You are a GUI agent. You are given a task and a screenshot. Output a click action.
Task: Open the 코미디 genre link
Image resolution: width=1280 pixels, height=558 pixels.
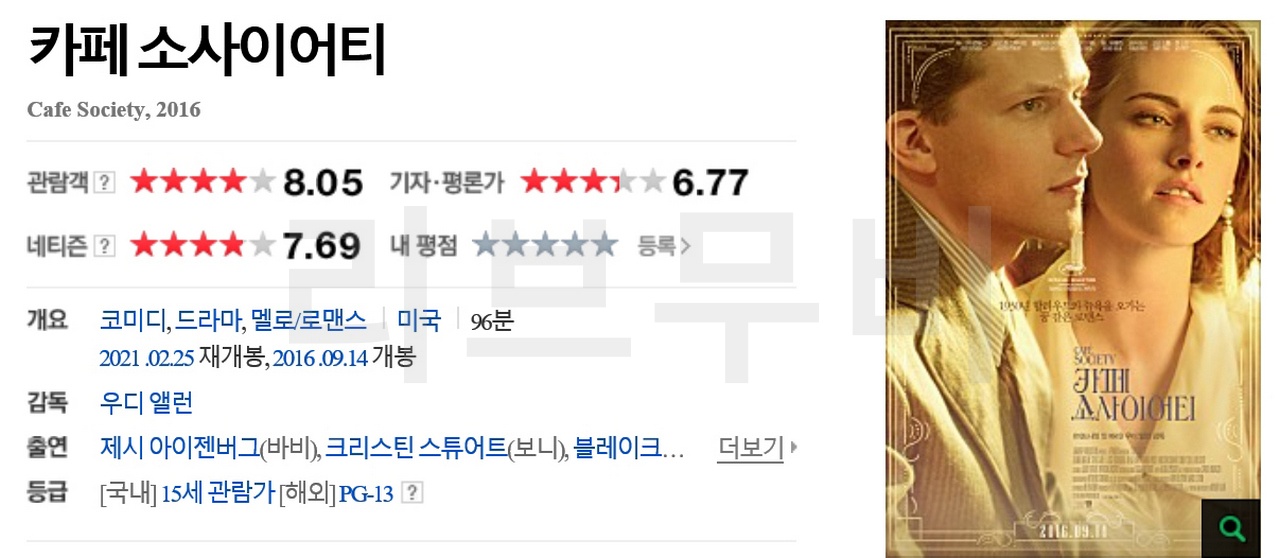[x=133, y=321]
